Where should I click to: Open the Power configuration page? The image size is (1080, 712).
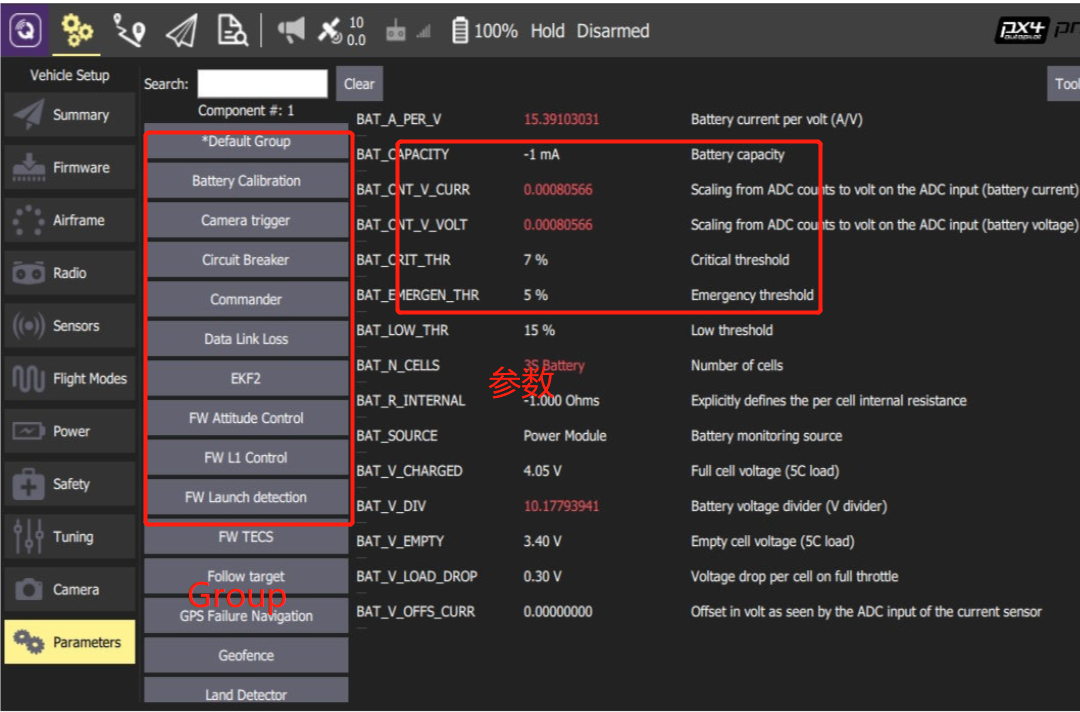70,431
